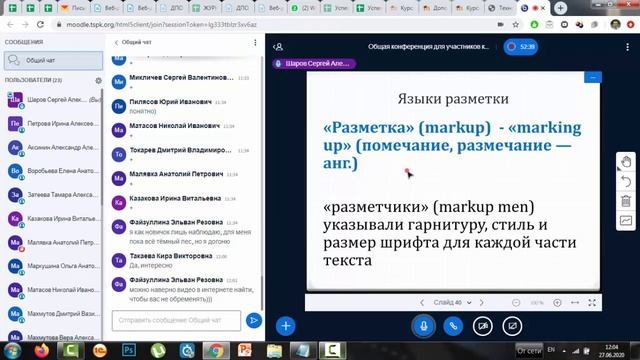Open a new browser tab

[560, 8]
